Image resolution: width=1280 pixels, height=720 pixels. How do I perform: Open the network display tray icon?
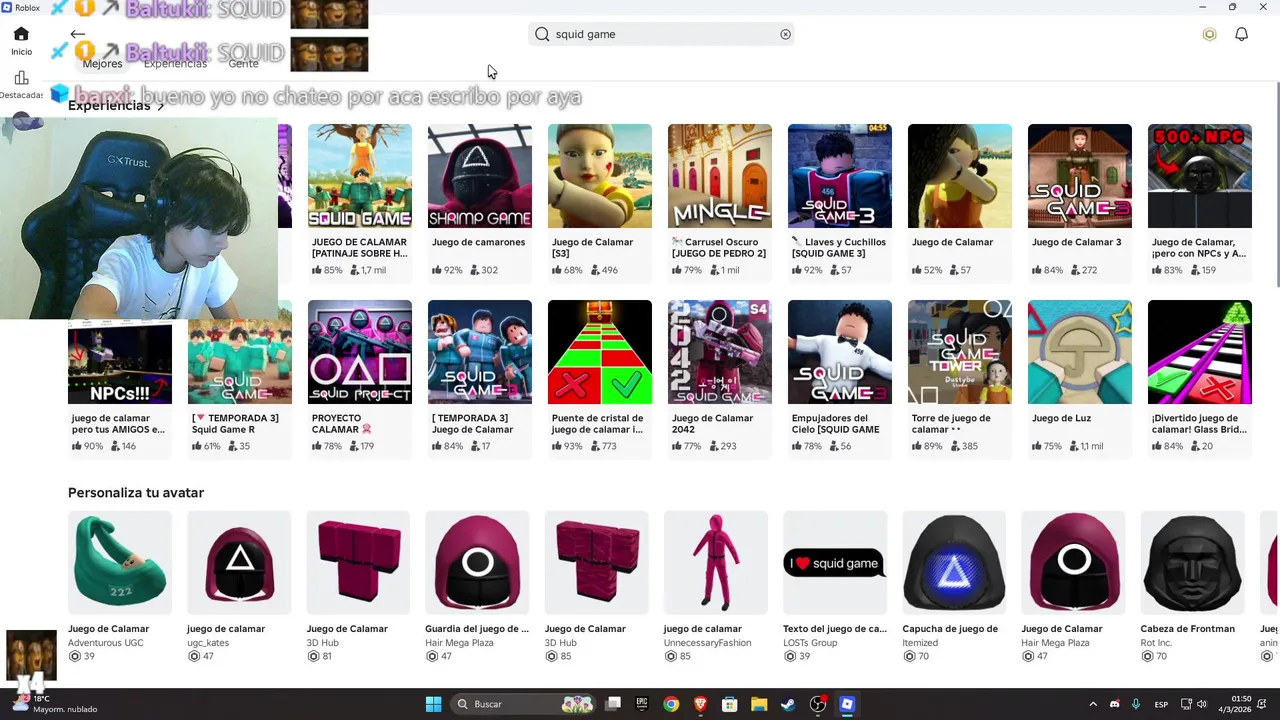(1186, 704)
